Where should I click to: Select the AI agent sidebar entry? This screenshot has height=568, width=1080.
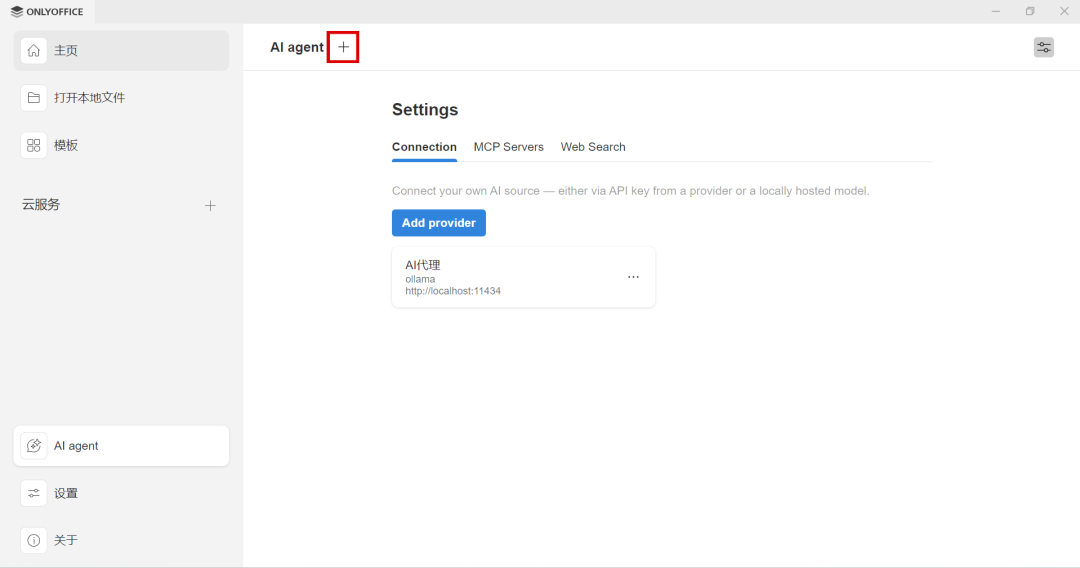(121, 445)
